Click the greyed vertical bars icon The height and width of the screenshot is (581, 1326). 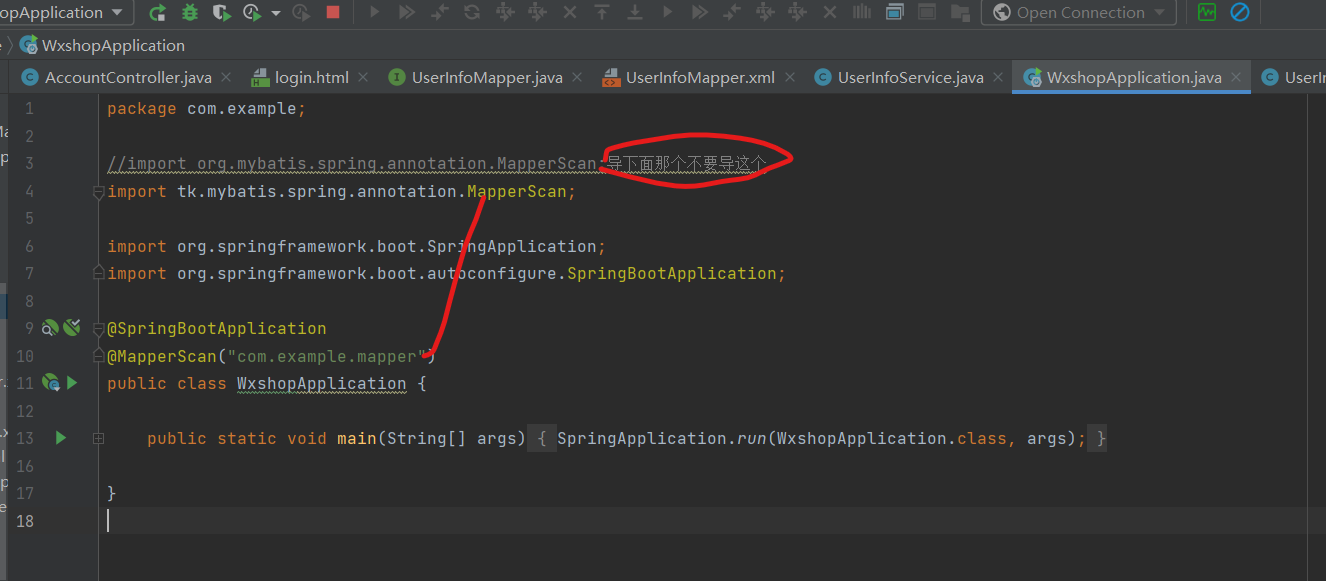[861, 13]
